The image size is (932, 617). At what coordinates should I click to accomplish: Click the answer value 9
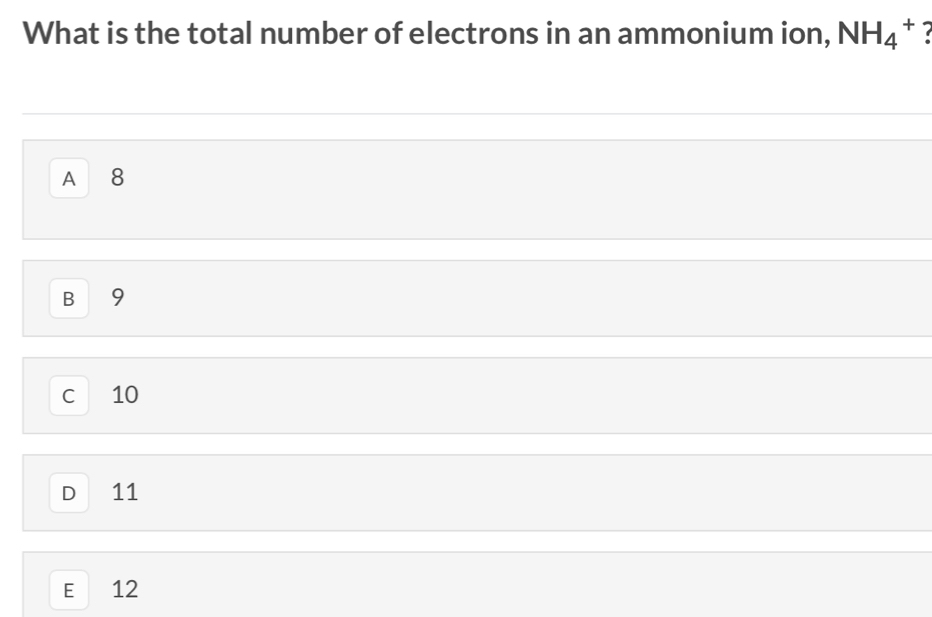(x=118, y=297)
